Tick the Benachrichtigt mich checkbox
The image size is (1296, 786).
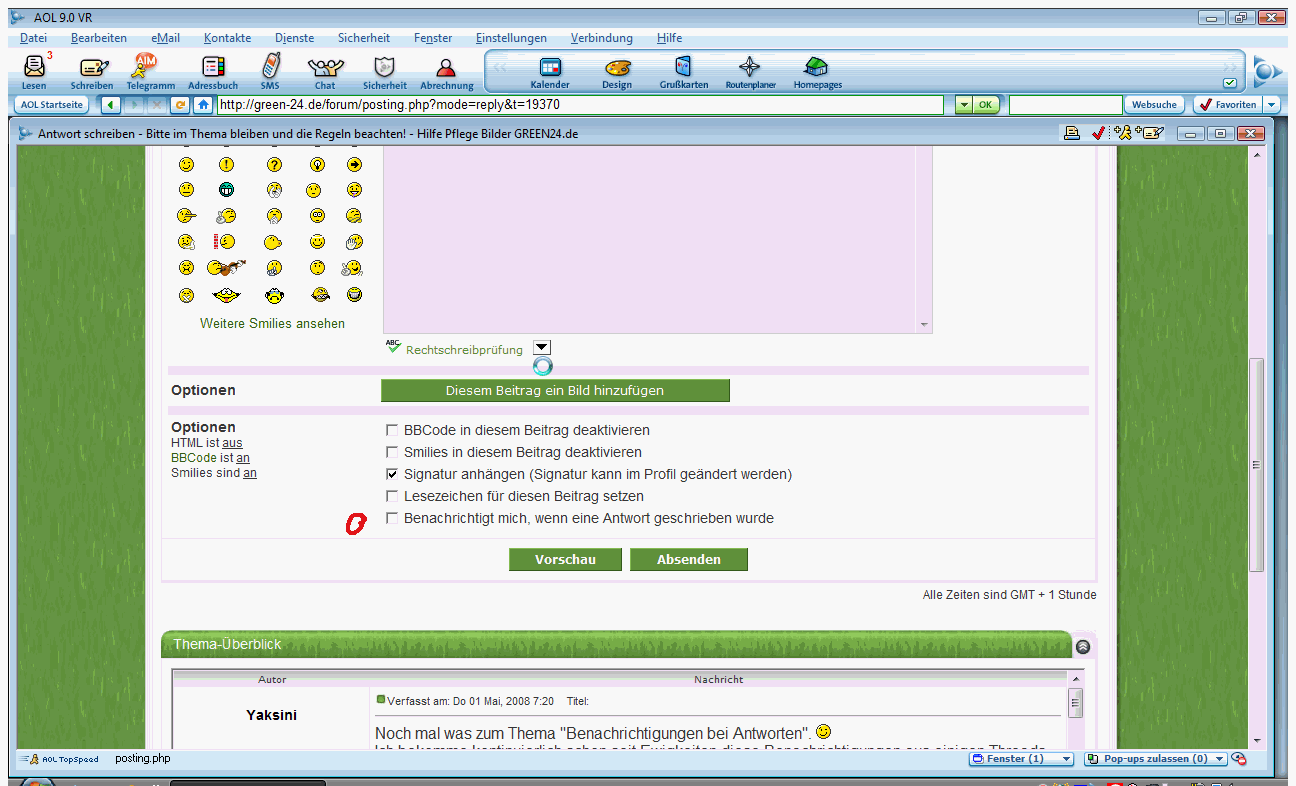click(x=393, y=519)
